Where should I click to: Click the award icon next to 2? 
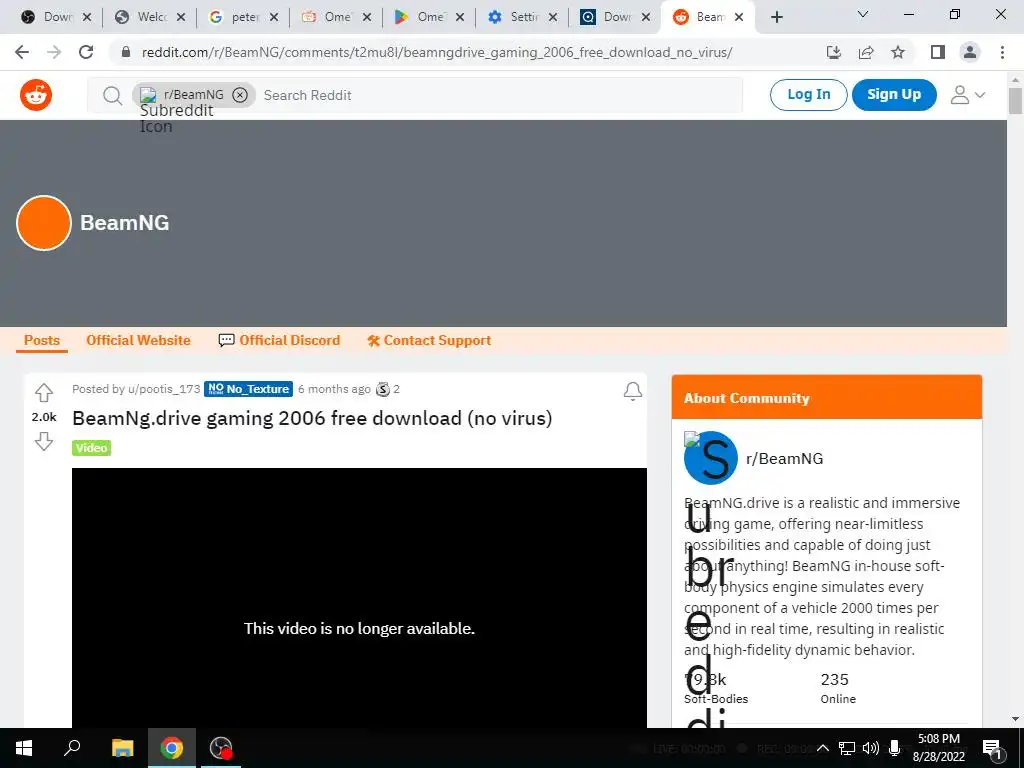click(x=383, y=389)
